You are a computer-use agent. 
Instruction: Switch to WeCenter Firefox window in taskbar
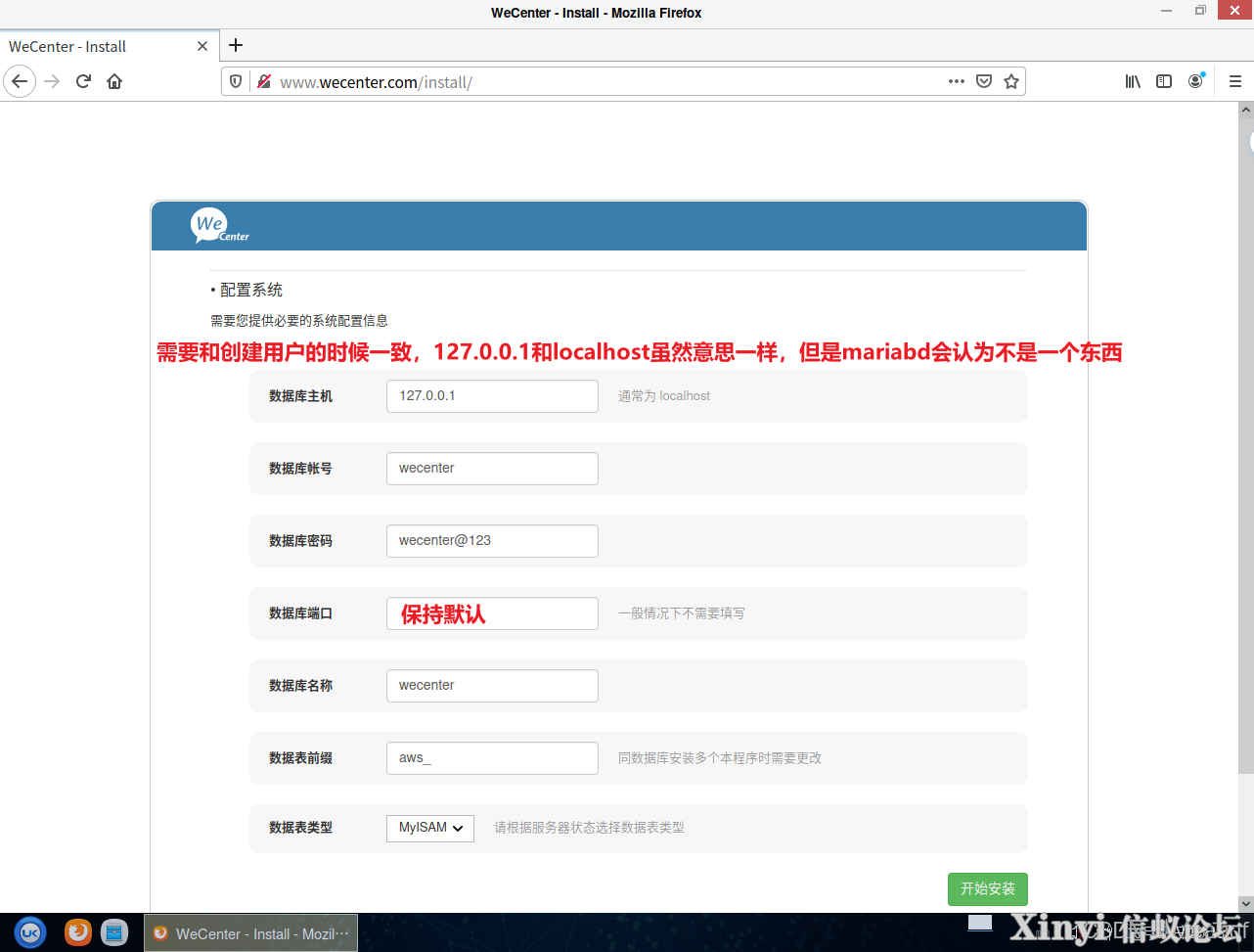click(x=250, y=933)
